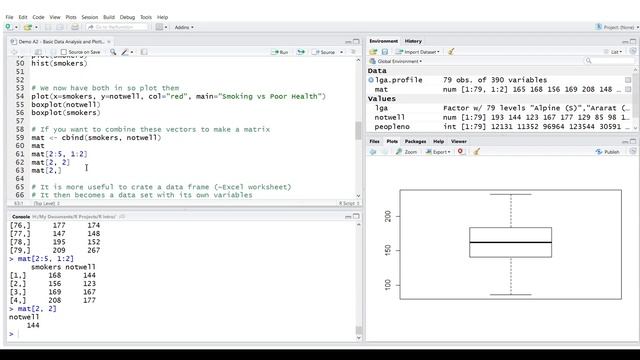Toggle the Source on Save checkbox
This screenshot has height=360, width=640.
64,52
